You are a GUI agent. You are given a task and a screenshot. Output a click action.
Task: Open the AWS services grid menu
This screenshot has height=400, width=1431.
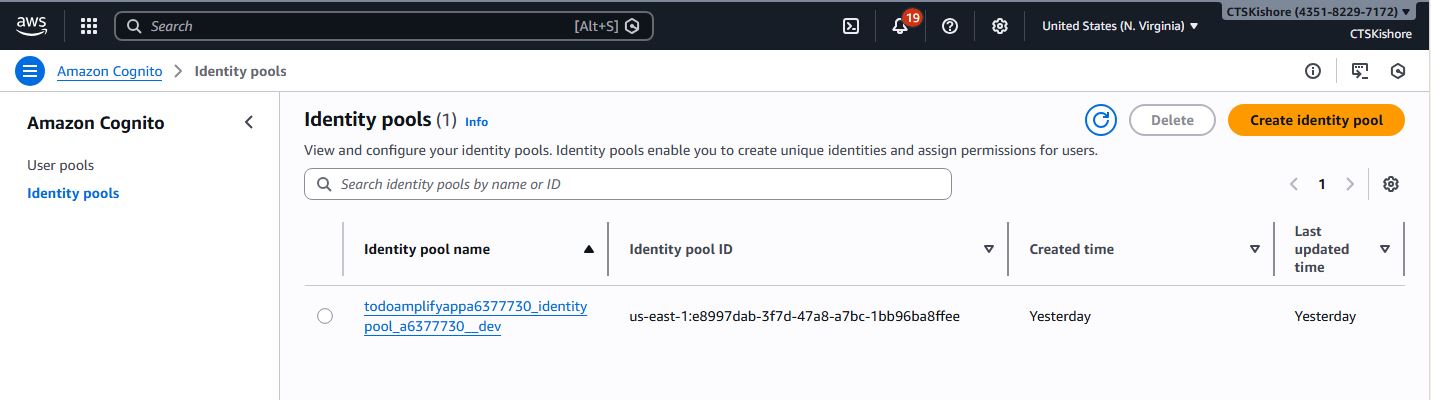[89, 26]
